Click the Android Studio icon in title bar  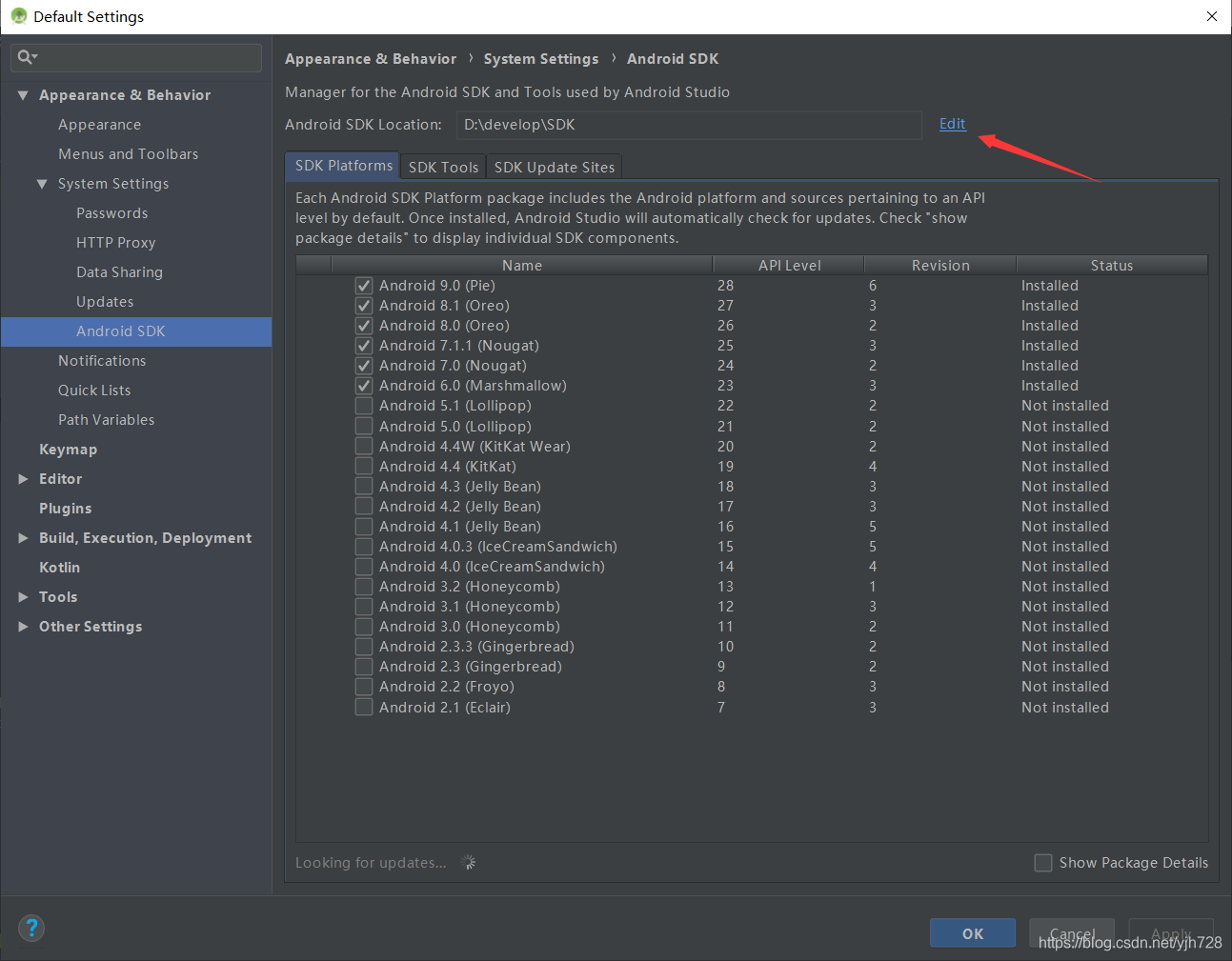pyautogui.click(x=19, y=16)
